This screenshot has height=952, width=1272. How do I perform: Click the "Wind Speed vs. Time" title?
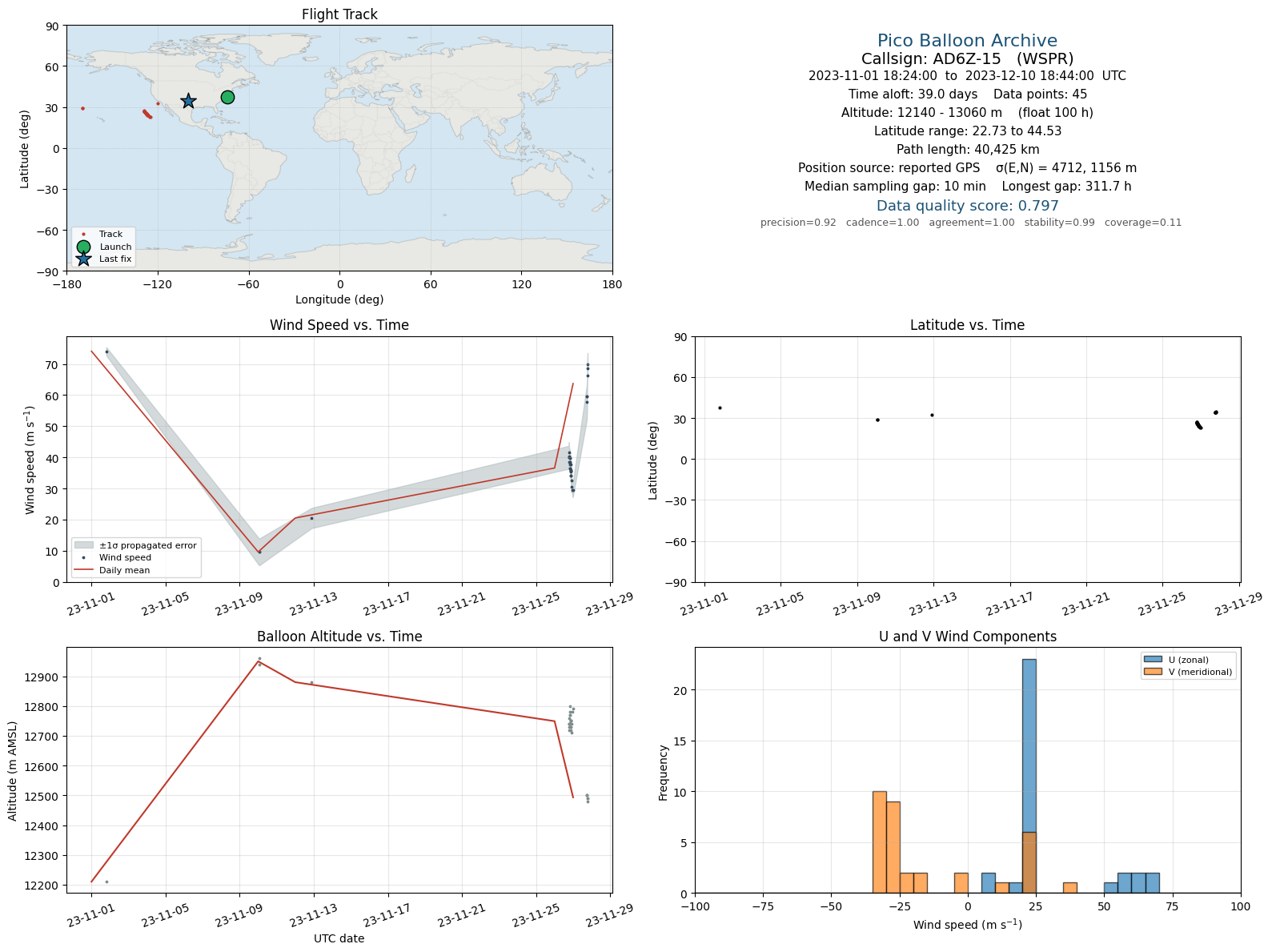click(x=339, y=325)
